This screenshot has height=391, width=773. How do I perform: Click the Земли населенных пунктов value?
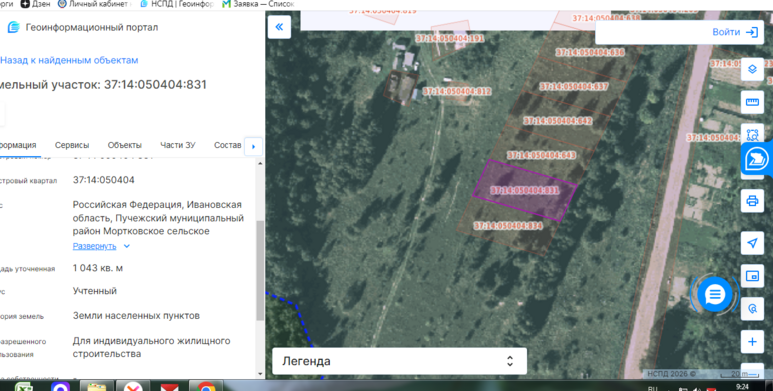click(x=136, y=316)
